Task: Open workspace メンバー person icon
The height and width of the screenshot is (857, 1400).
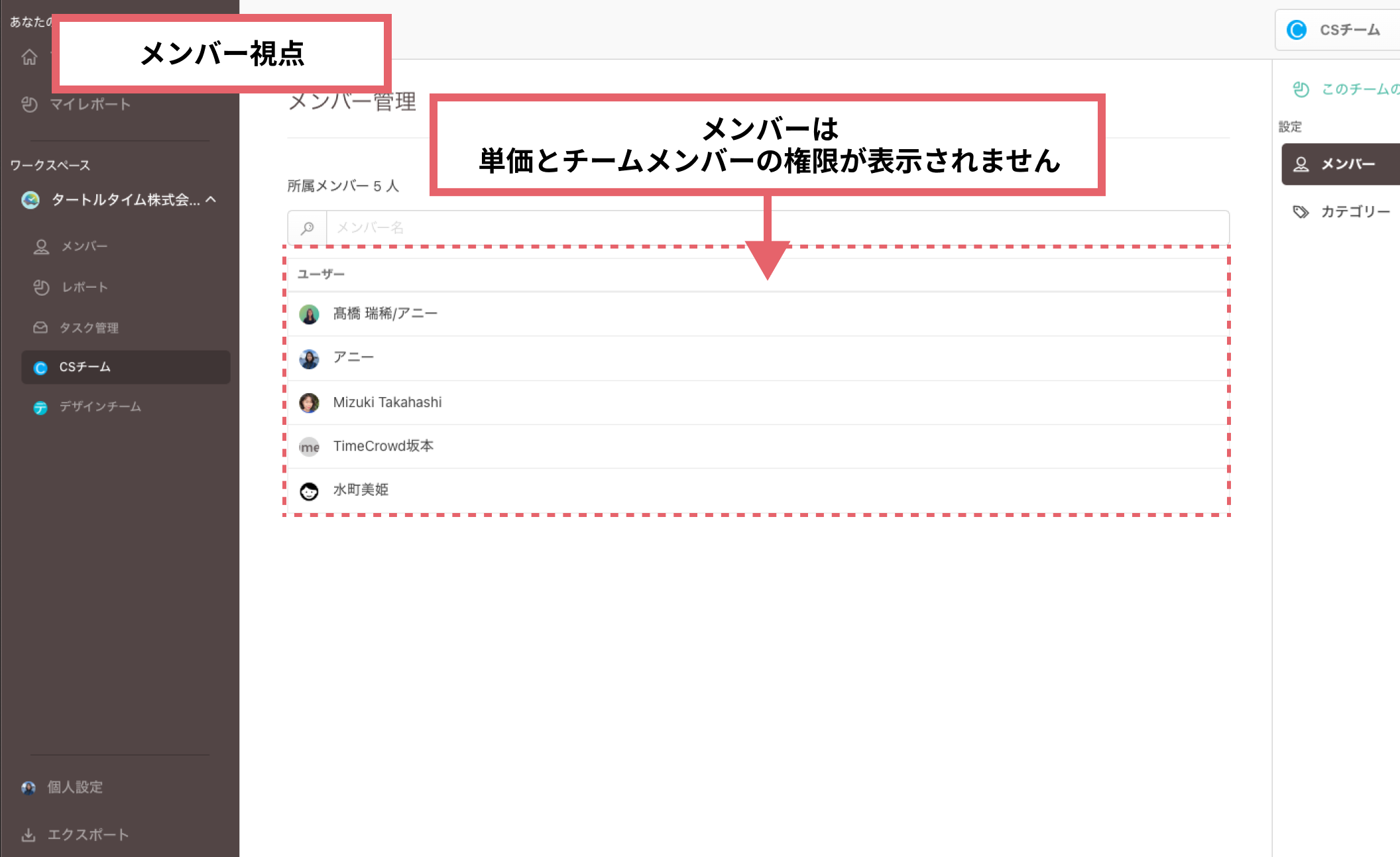Action: tap(41, 247)
